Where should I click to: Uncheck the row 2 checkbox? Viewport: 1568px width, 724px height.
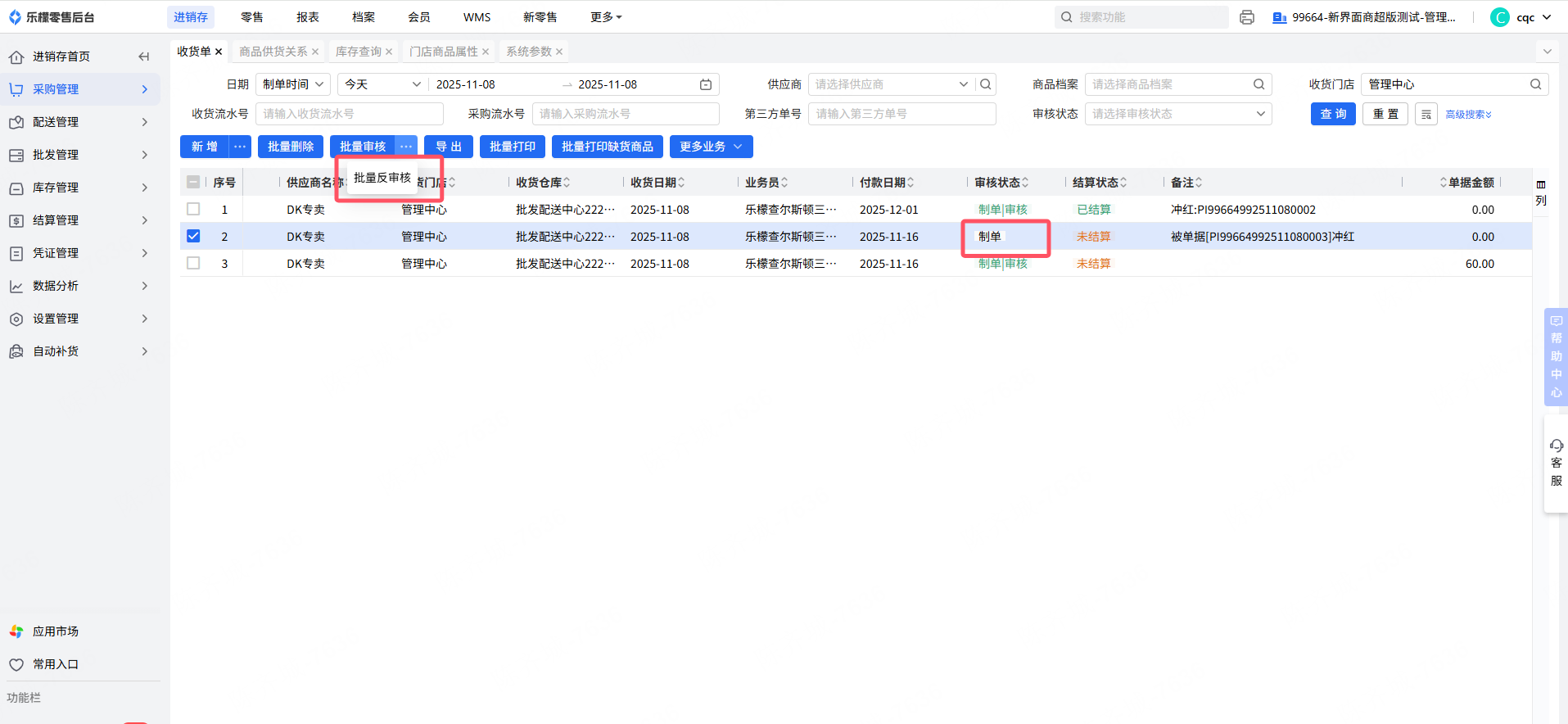click(193, 237)
